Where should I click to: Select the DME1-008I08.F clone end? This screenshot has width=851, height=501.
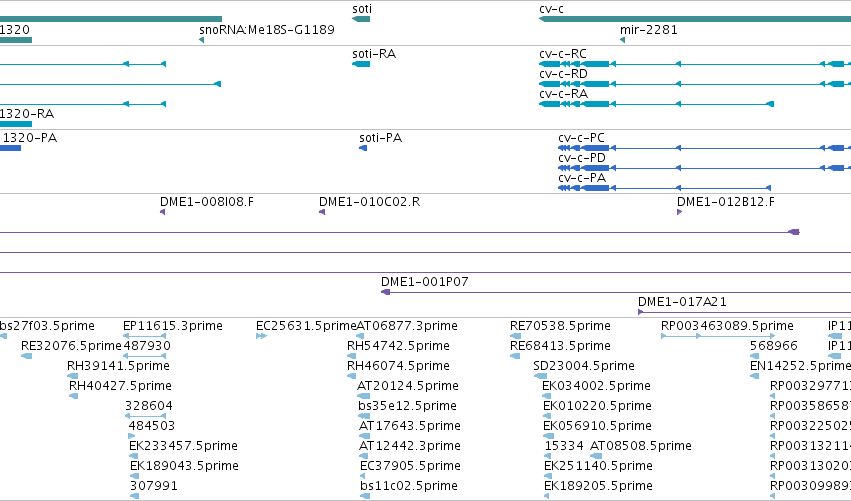(x=207, y=202)
